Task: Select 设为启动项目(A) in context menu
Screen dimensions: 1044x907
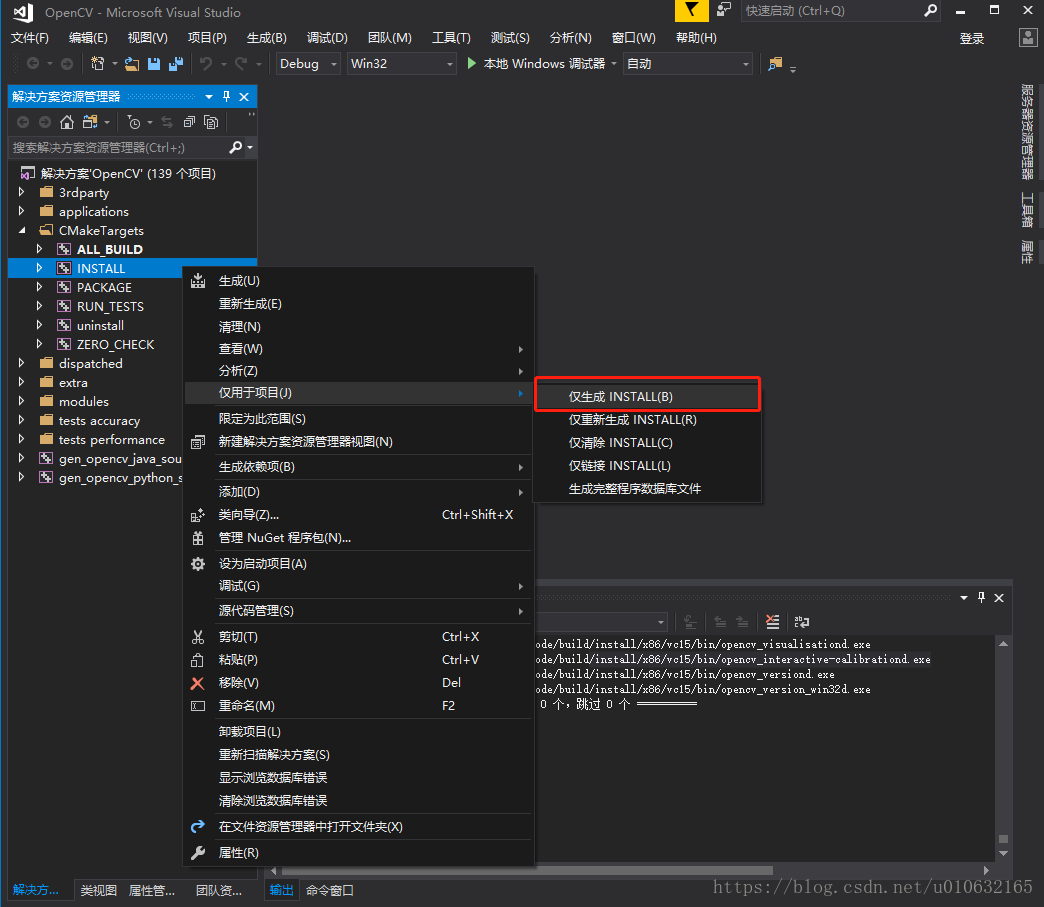Action: 359,564
